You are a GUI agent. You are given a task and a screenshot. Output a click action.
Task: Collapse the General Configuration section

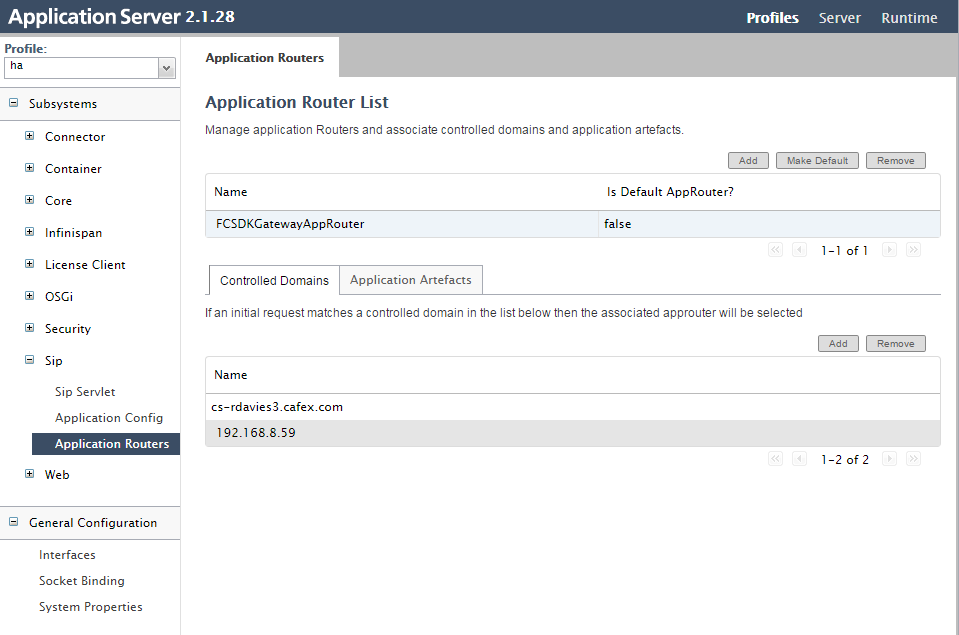coord(13,522)
